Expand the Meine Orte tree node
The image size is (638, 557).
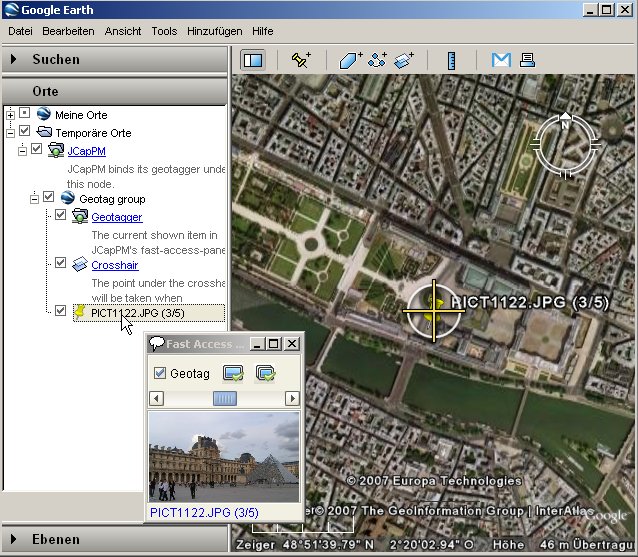pos(11,115)
